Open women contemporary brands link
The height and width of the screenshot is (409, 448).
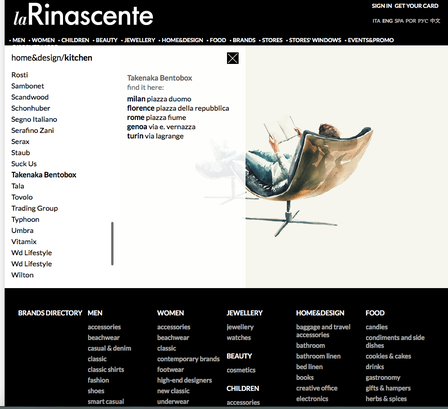[188, 359]
